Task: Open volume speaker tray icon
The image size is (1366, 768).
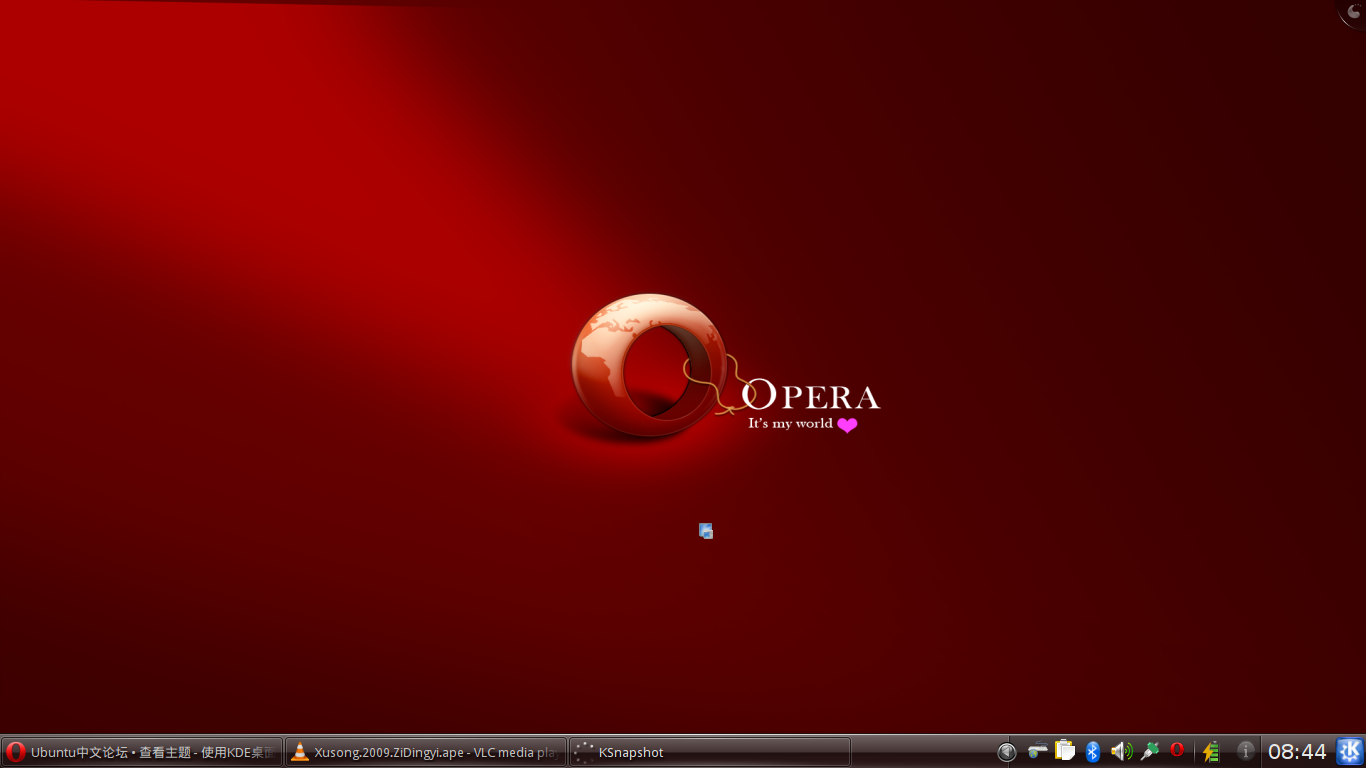Action: [1121, 751]
